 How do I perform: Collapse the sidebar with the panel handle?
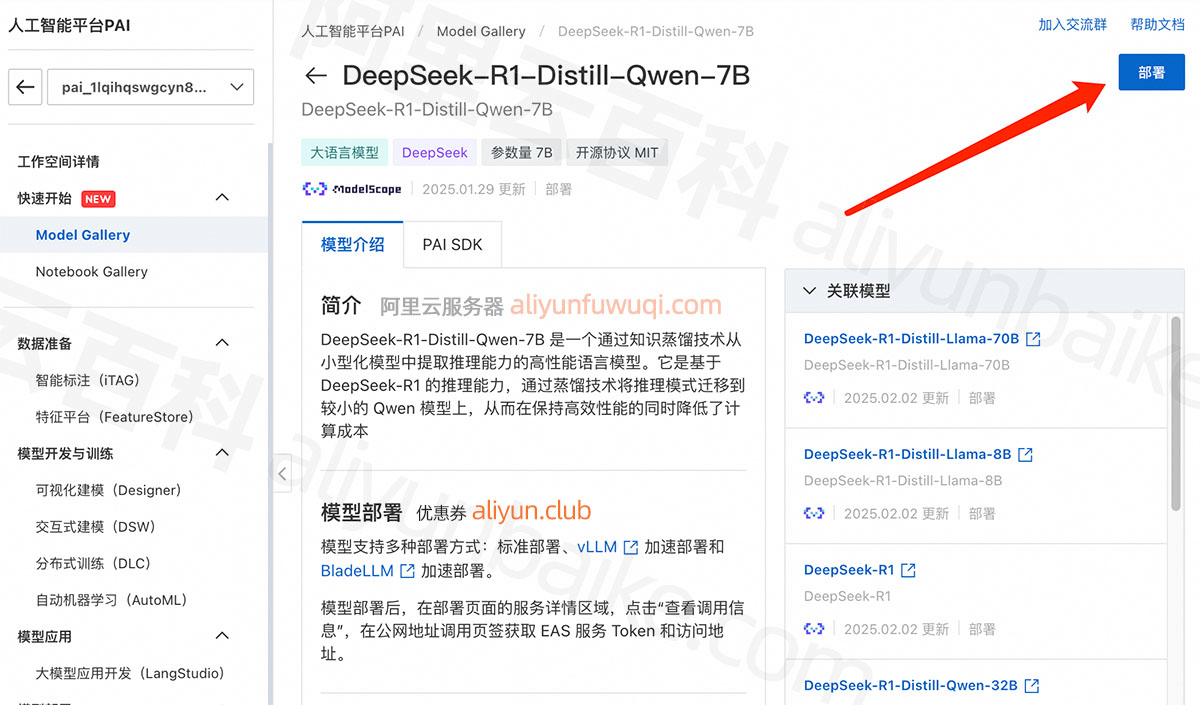pyautogui.click(x=282, y=473)
